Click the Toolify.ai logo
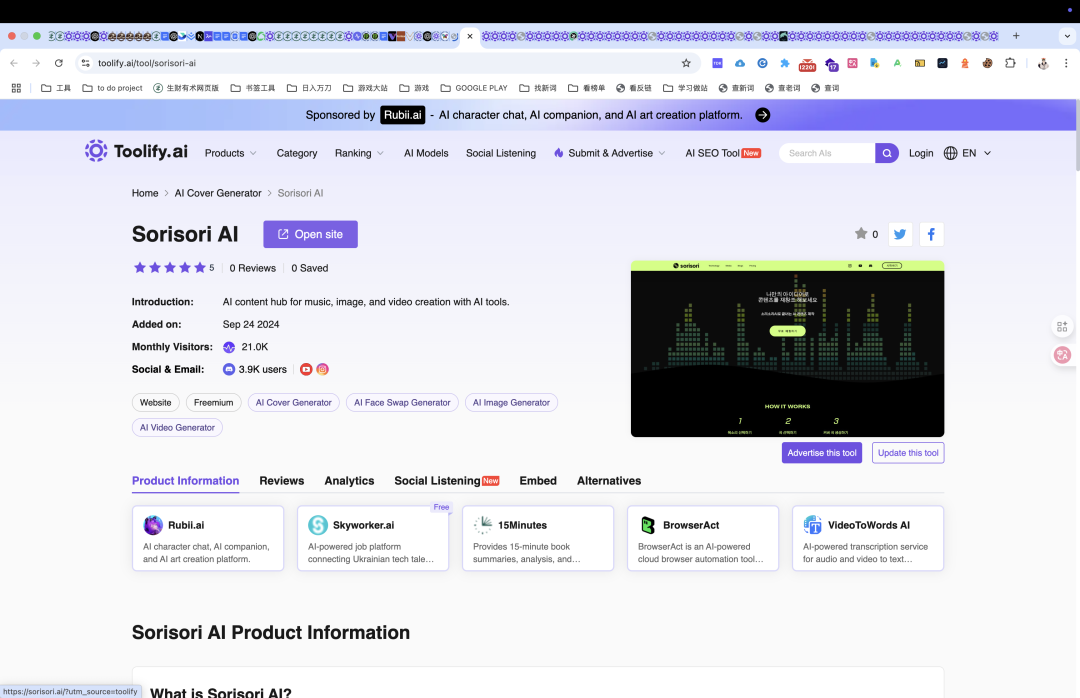Image resolution: width=1080 pixels, height=698 pixels. pos(136,151)
